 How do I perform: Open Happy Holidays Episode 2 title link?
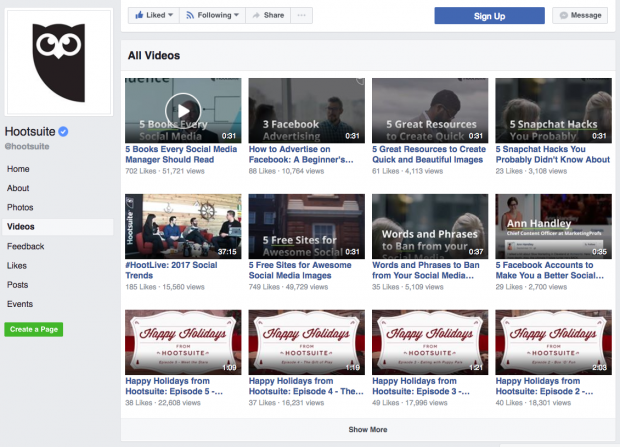point(544,386)
